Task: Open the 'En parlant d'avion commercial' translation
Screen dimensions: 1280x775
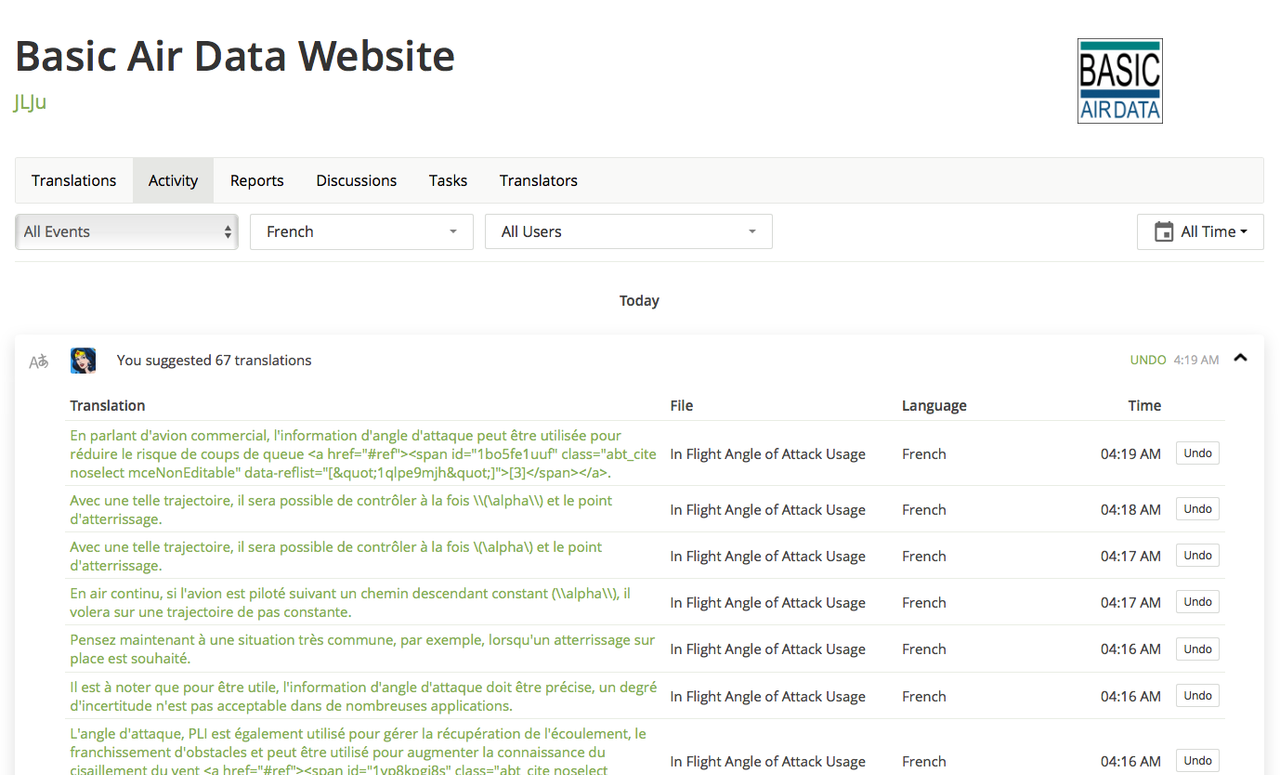Action: pyautogui.click(x=363, y=454)
